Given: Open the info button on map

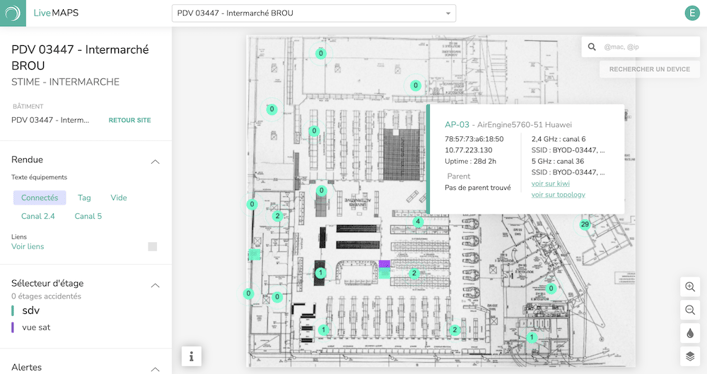Looking at the screenshot, I should pos(191,356).
